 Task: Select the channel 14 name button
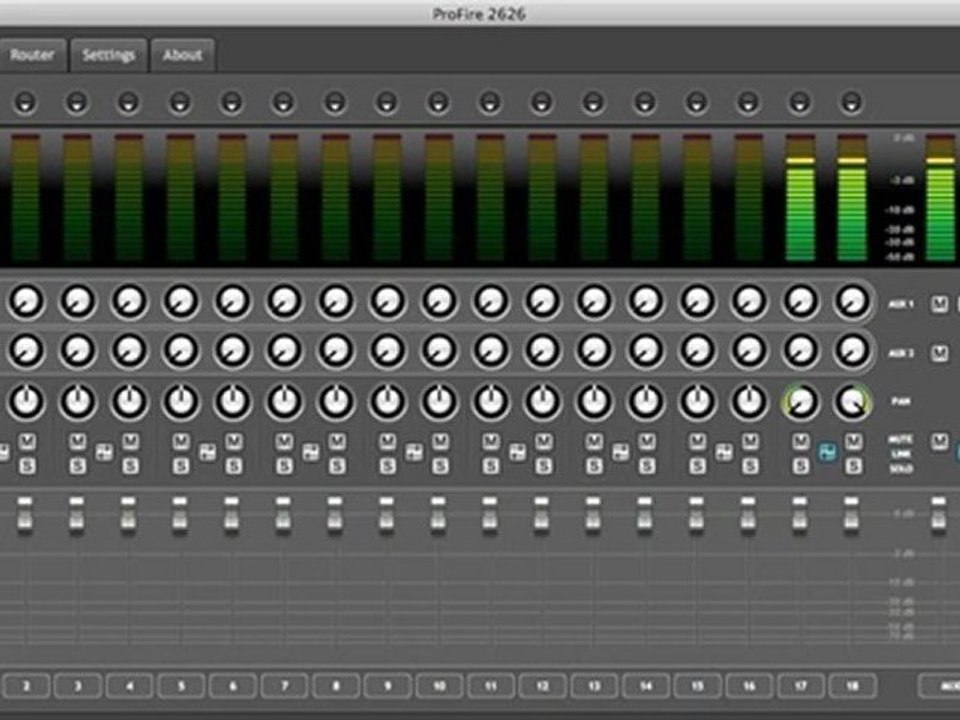[646, 686]
